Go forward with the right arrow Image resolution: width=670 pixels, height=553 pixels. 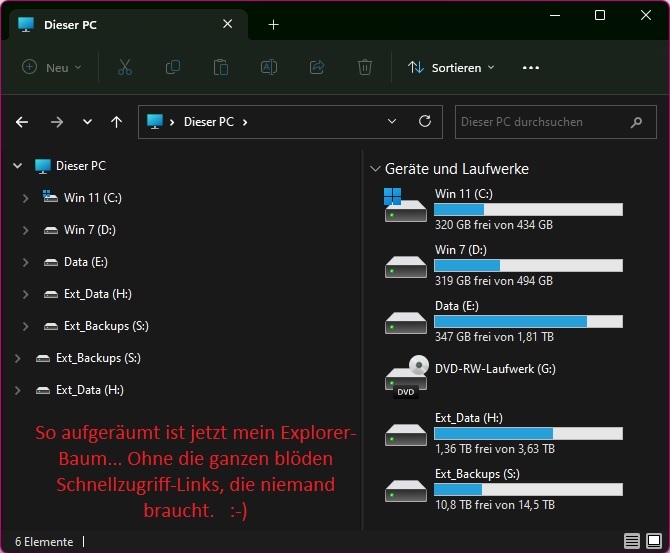[56, 122]
